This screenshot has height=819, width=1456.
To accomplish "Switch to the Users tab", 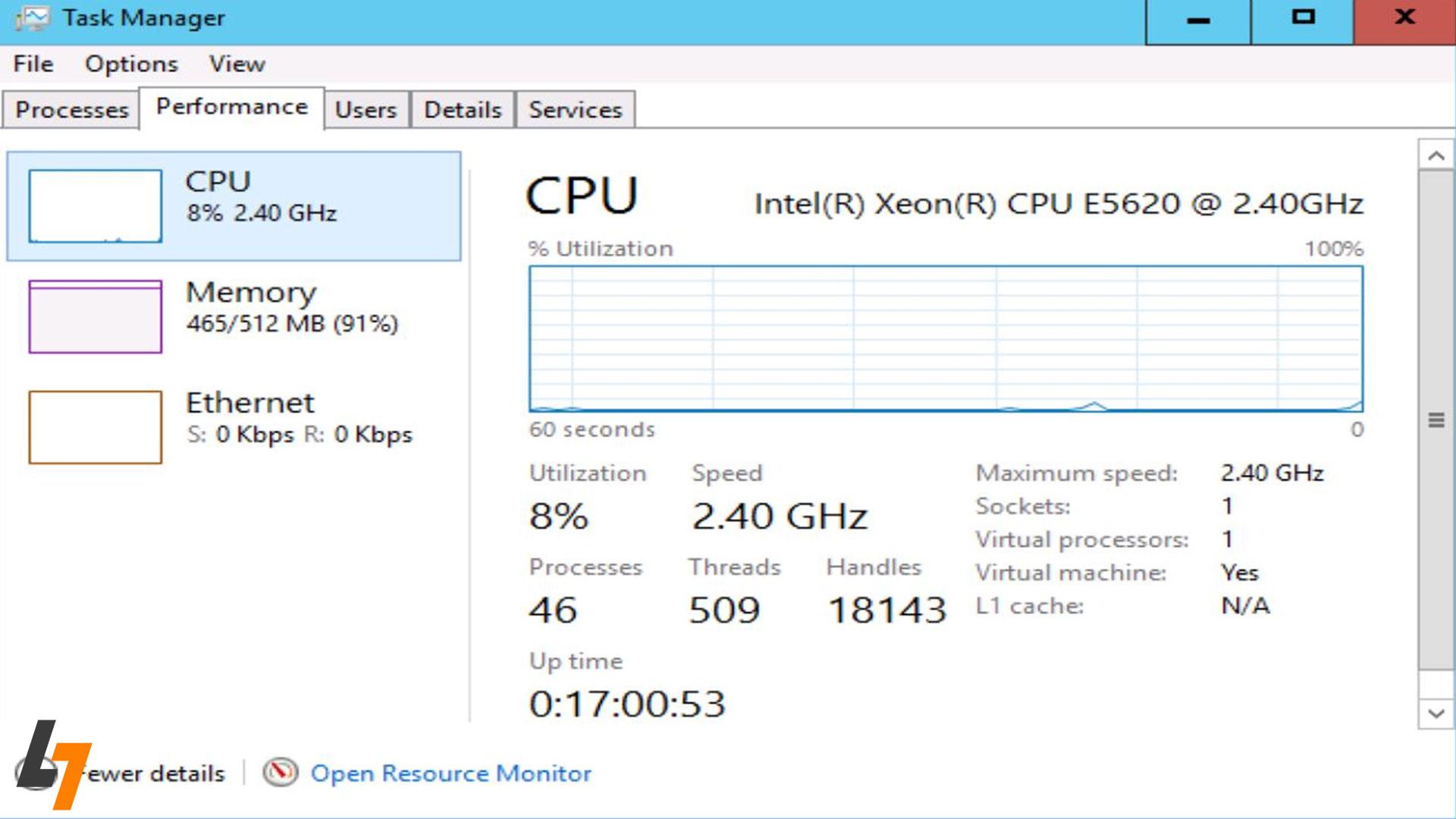I will click(x=366, y=110).
